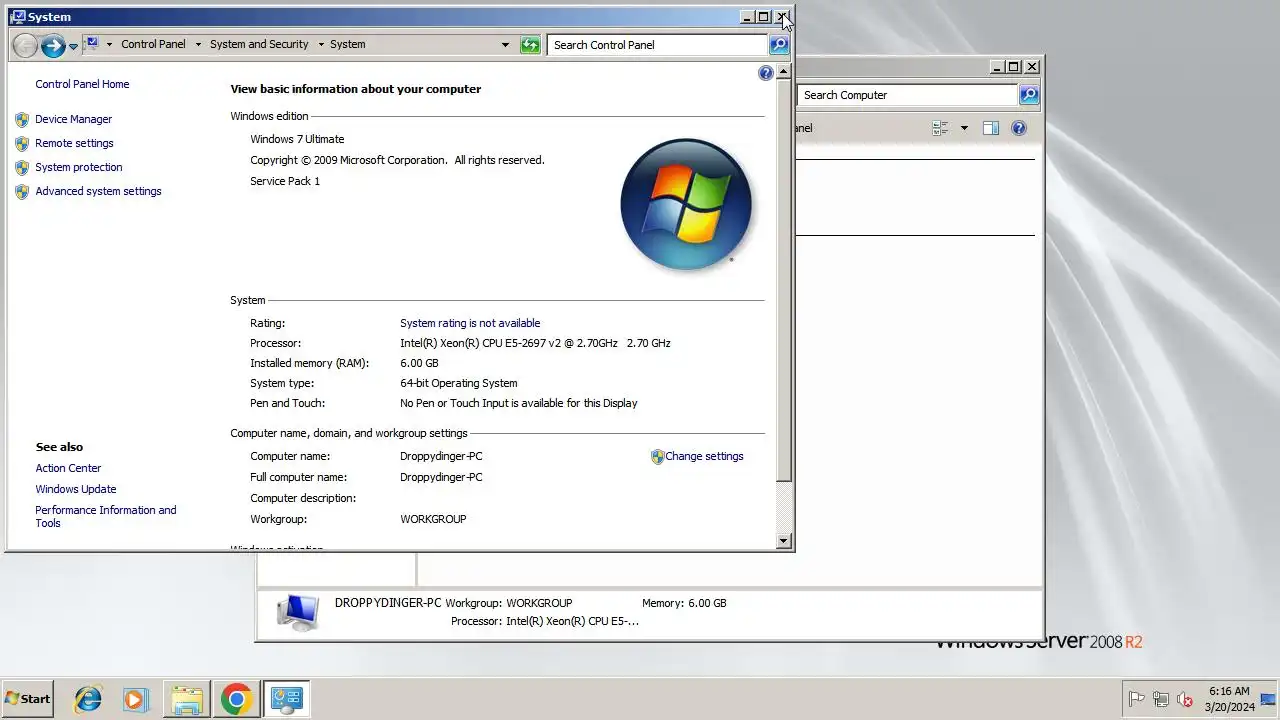Image resolution: width=1280 pixels, height=720 pixels.
Task: Click the shield icon beside Remote settings
Action: click(22, 143)
